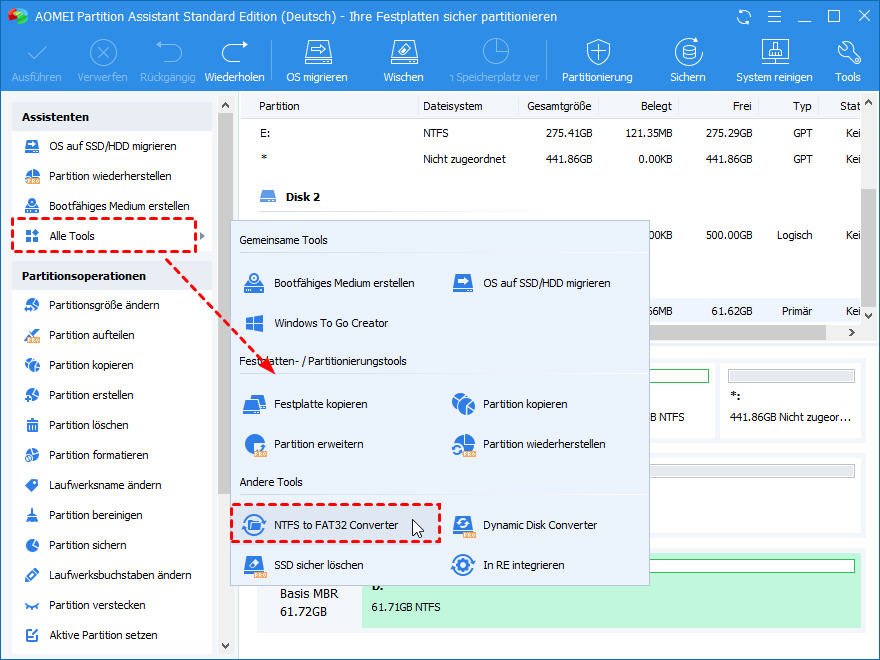Select the Nicht zugeordnet partition row
This screenshot has height=660, width=880.
coord(553,159)
